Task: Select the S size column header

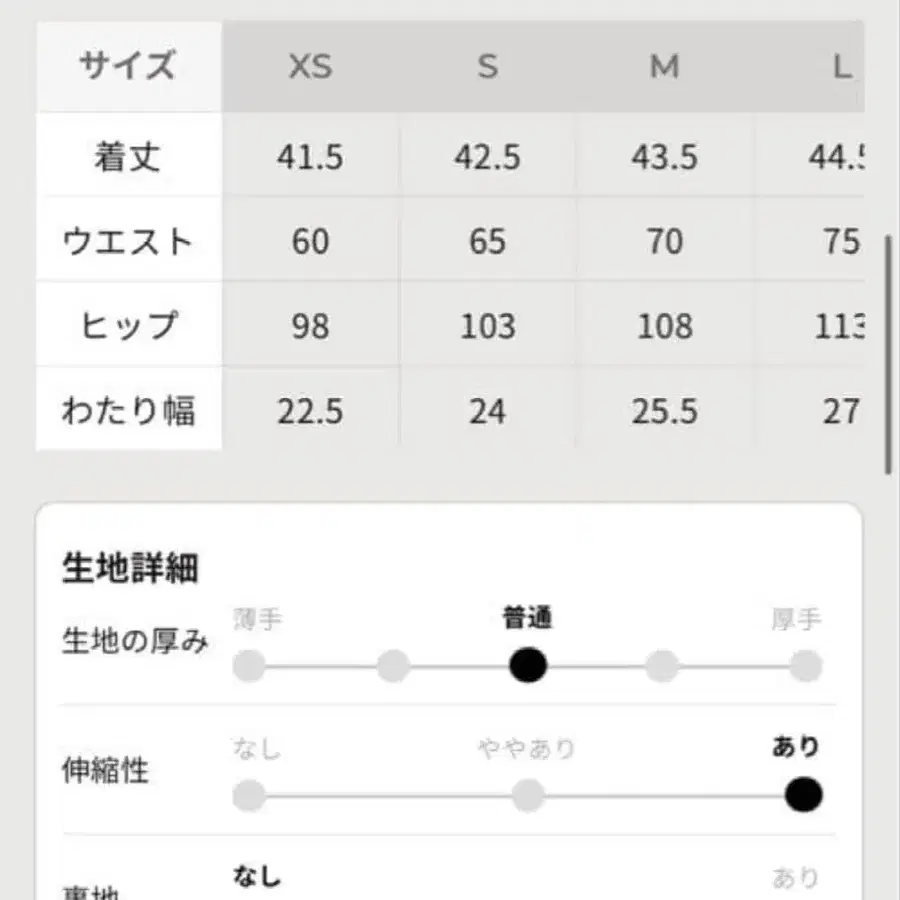Action: click(x=487, y=66)
